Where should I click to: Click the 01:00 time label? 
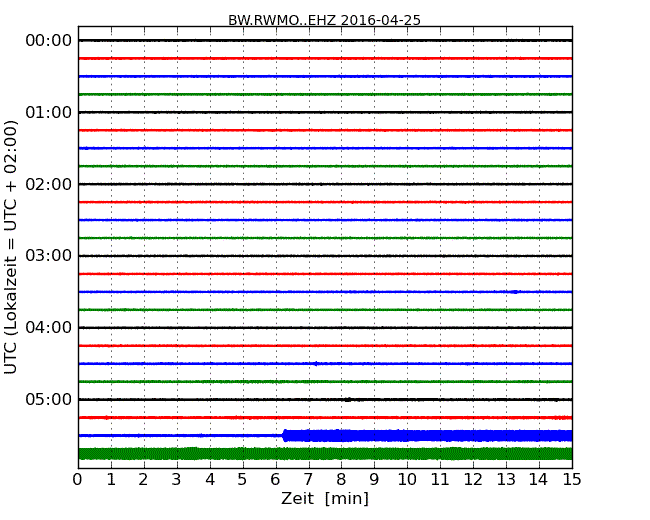coord(49,112)
